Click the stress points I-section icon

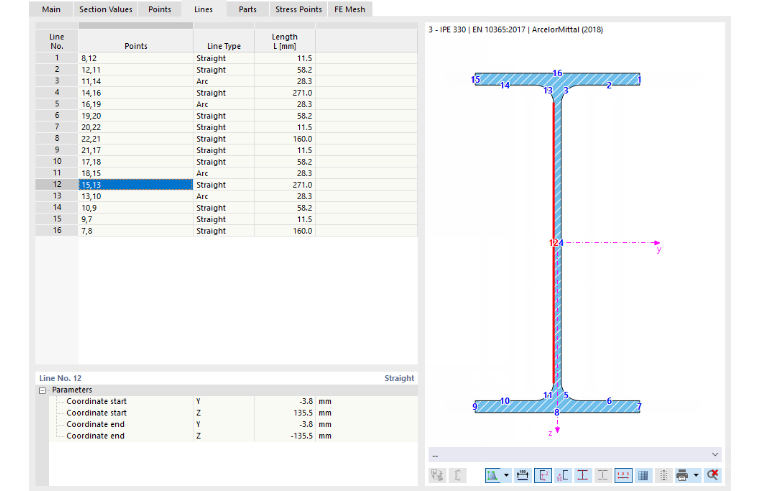click(583, 475)
